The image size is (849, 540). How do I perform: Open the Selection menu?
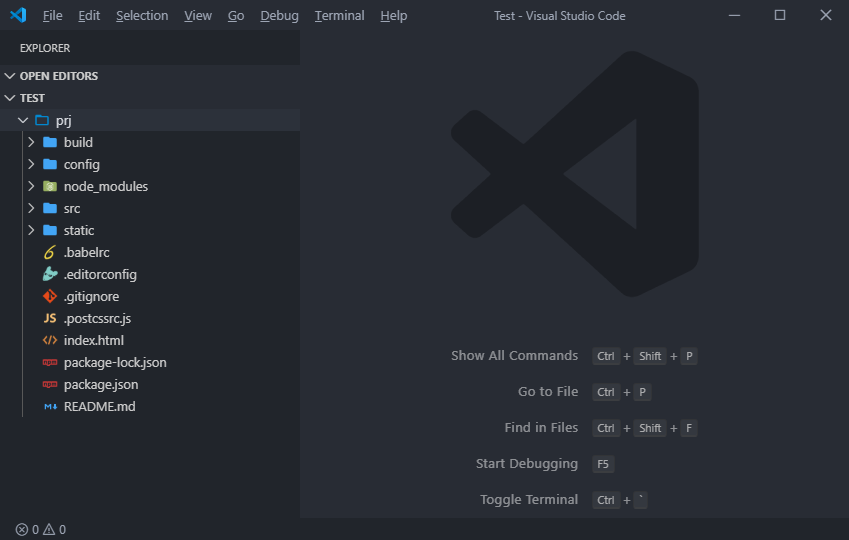pos(142,16)
